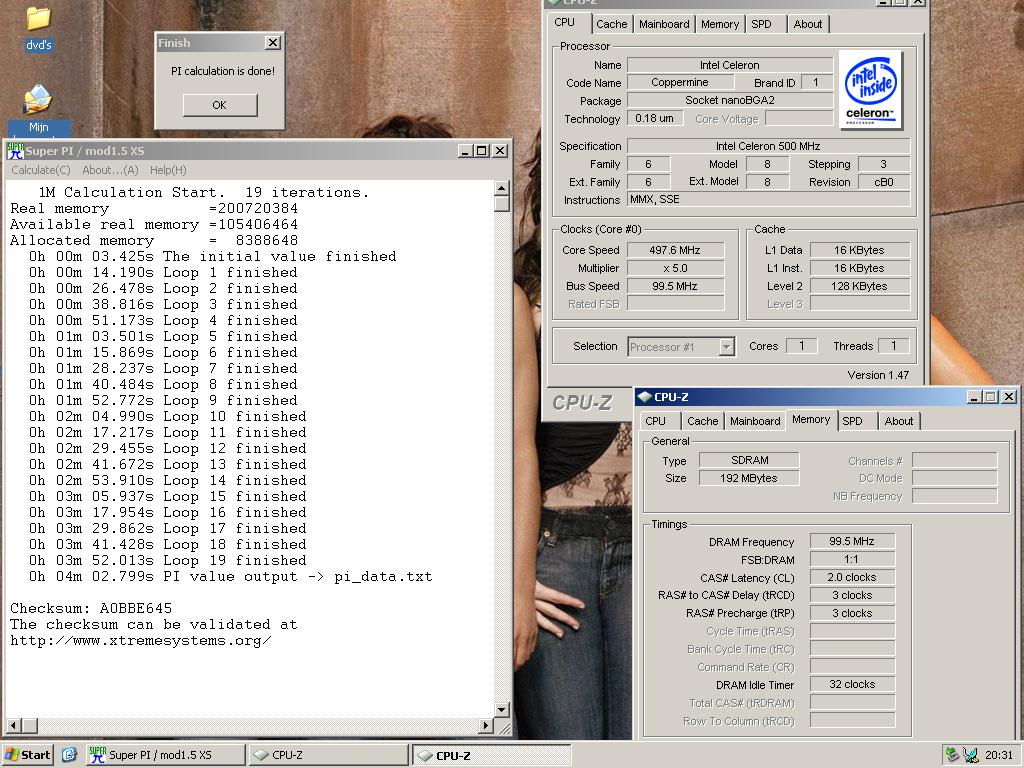Click the 20:31 clock in system tray

coord(999,755)
